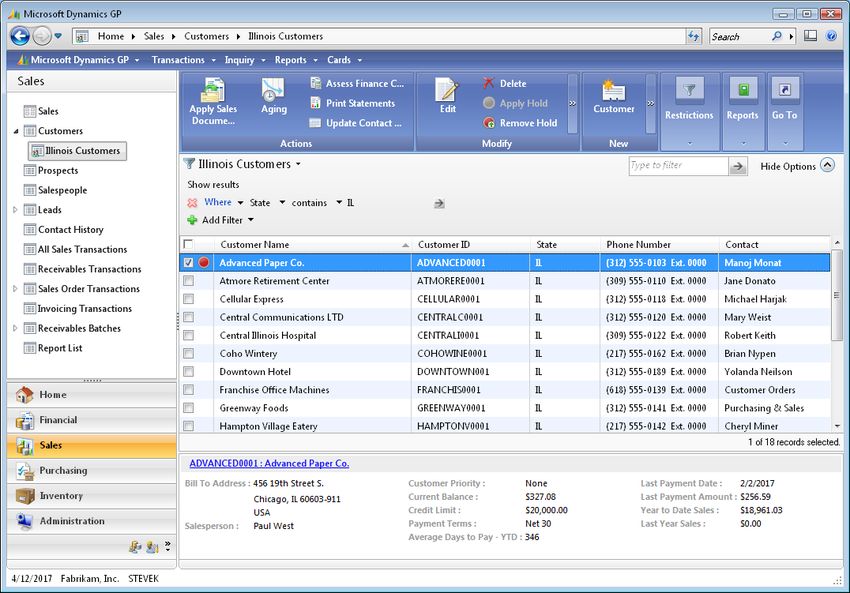Toggle the select-all checkbox in header
The image size is (850, 593).
point(188,244)
